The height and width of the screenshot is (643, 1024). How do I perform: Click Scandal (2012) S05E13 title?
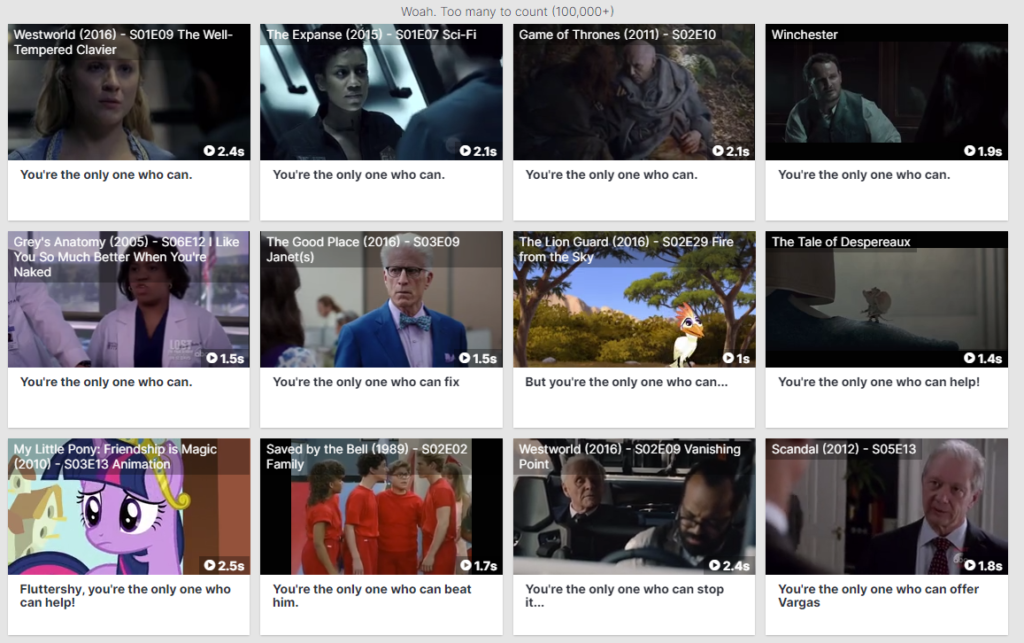[x=844, y=449]
